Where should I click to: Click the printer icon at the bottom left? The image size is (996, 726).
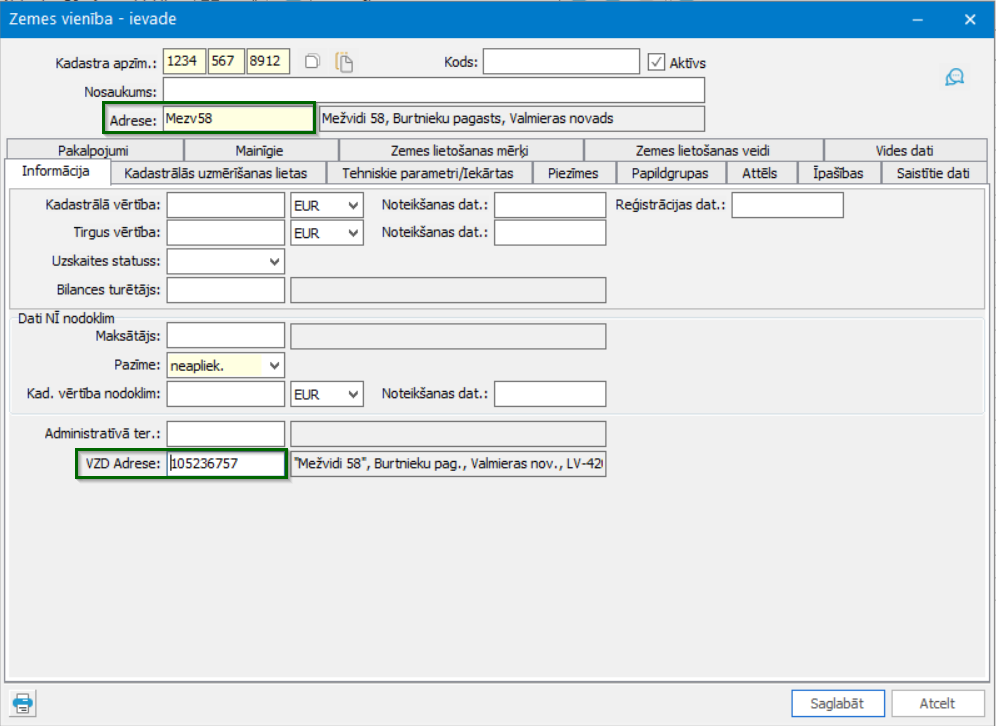tap(23, 703)
